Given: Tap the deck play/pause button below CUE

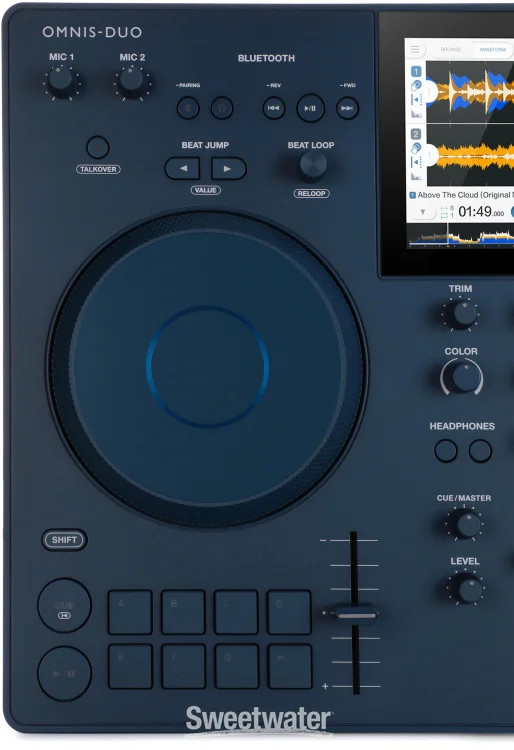Looking at the screenshot, I should point(65,674).
